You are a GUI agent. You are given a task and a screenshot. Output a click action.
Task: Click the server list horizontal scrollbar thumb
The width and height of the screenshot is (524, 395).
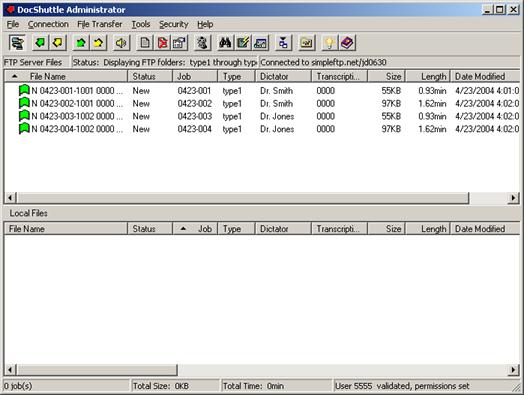pos(243,198)
